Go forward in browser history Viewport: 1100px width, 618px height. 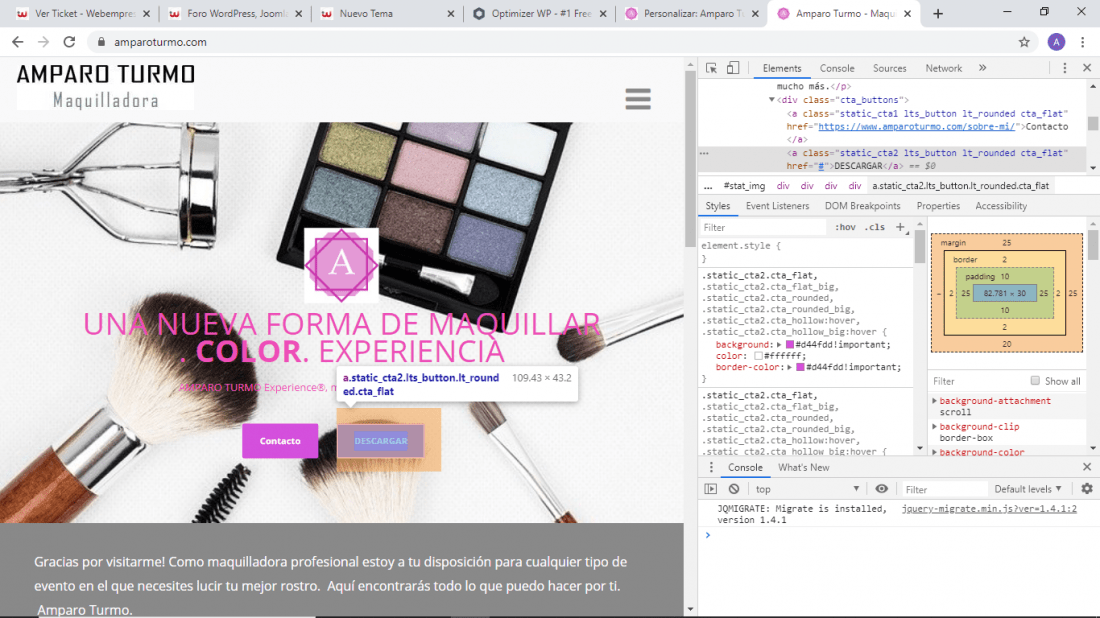43,42
